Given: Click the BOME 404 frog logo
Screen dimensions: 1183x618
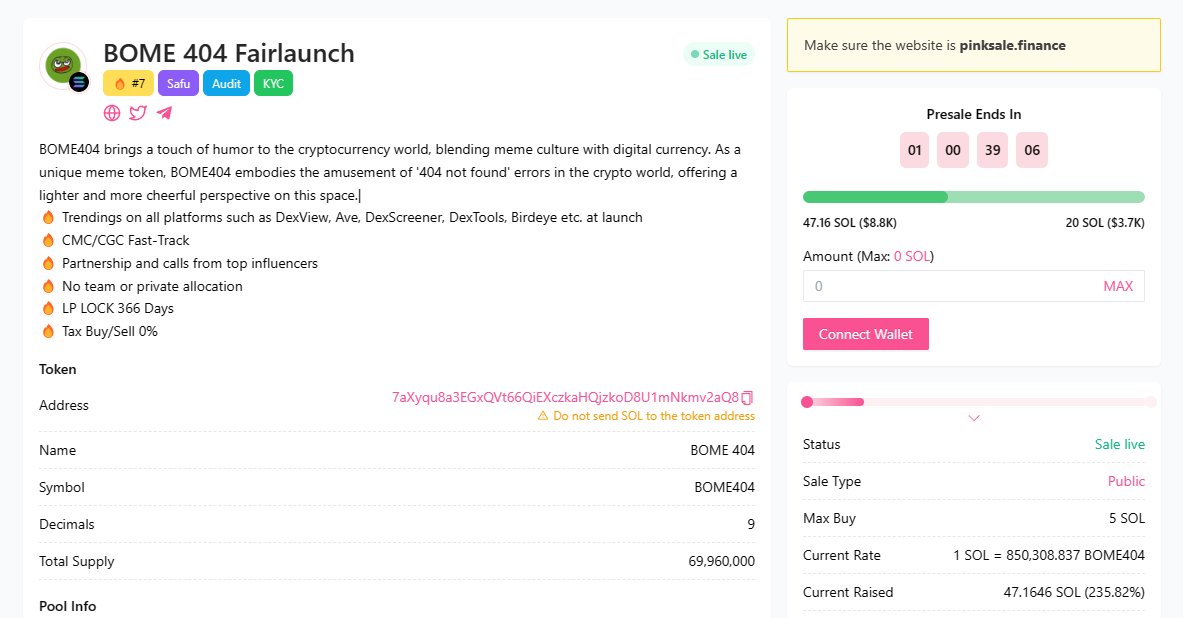Looking at the screenshot, I should click(62, 65).
